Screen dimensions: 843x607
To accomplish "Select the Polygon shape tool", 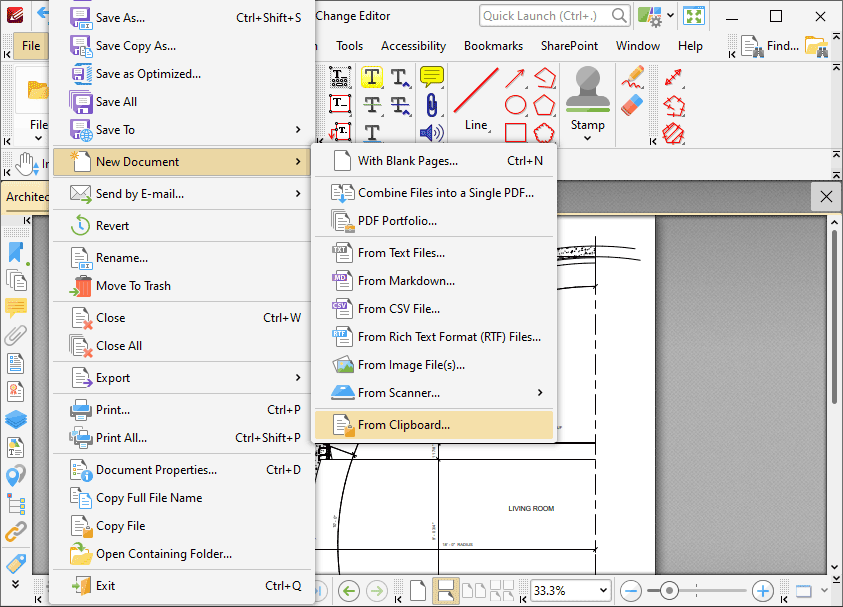I will 544,105.
